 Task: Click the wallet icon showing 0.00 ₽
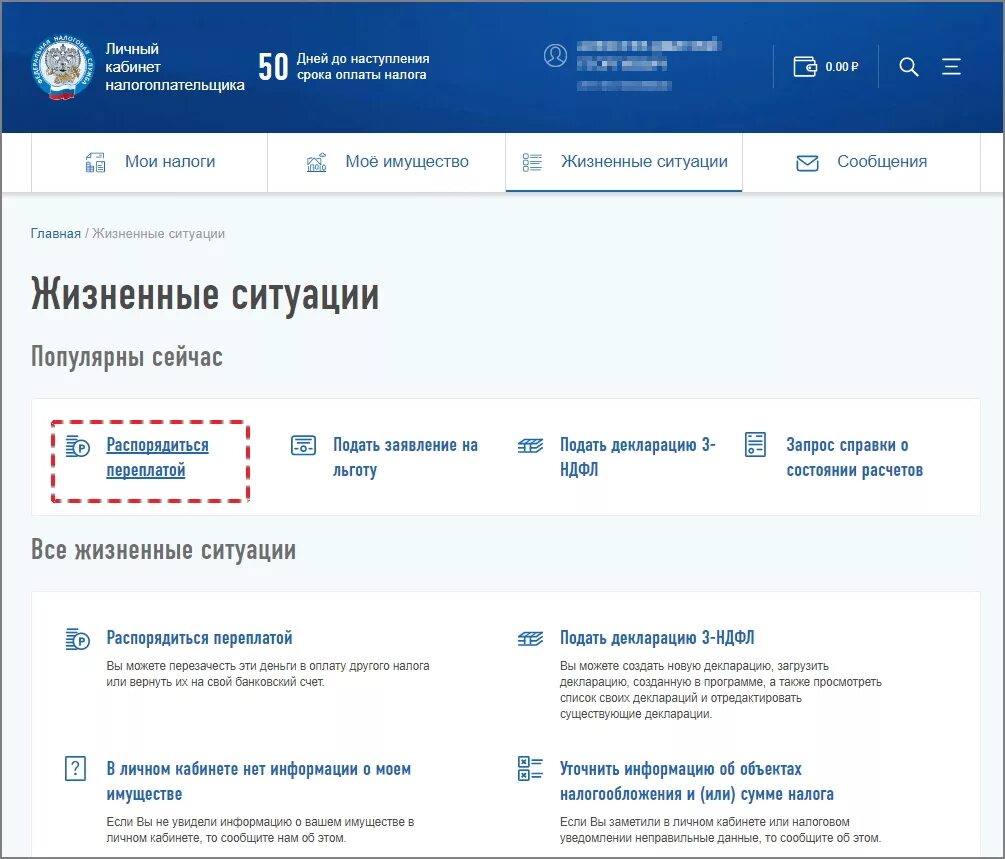coord(806,66)
